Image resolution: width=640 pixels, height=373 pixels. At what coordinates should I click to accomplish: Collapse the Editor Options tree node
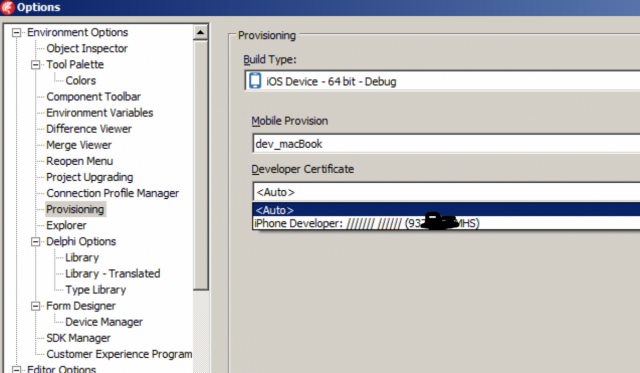16,369
